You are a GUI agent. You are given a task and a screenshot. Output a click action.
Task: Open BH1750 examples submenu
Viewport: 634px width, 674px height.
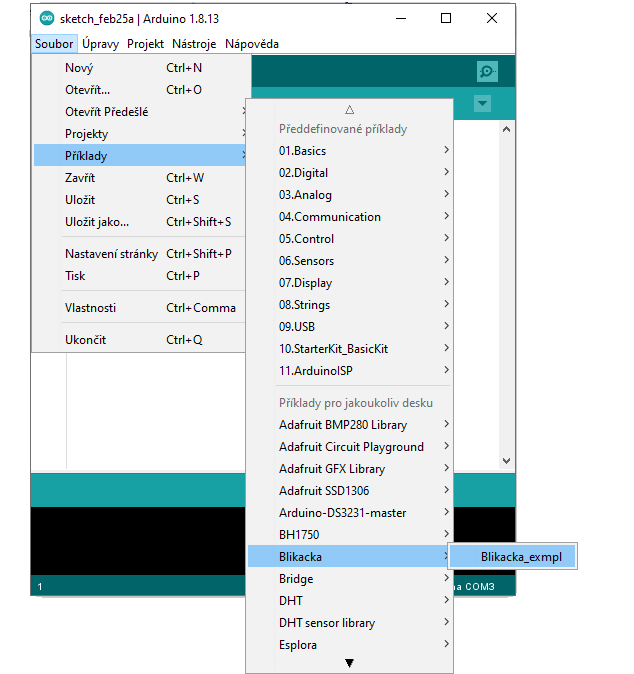pyautogui.click(x=350, y=534)
